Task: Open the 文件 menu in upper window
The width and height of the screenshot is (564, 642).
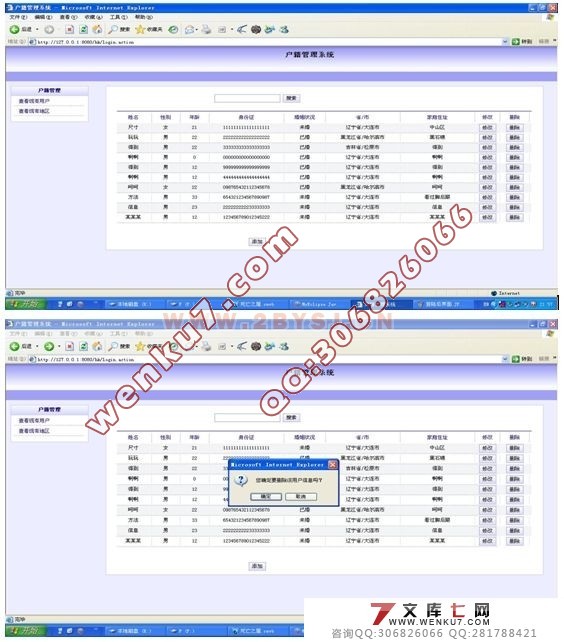Action: 18,17
